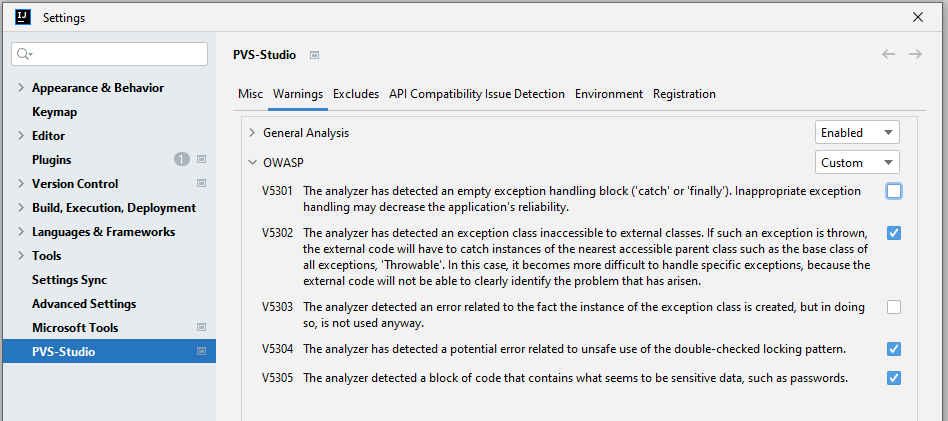Click the IntelliJ logo in the title bar
The height and width of the screenshot is (421, 948).
pos(21,17)
